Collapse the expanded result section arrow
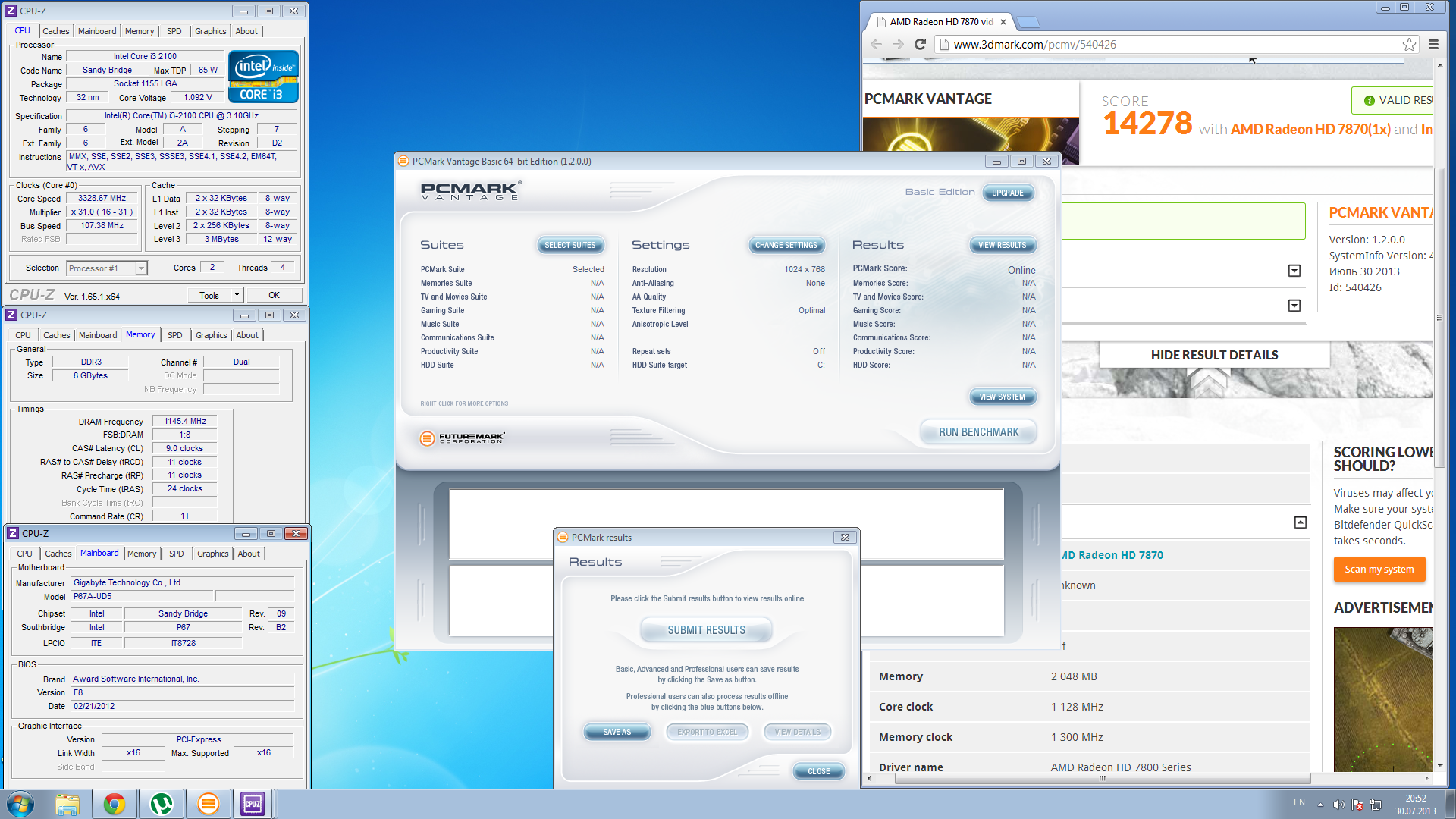1456x819 pixels. pos(1300,522)
